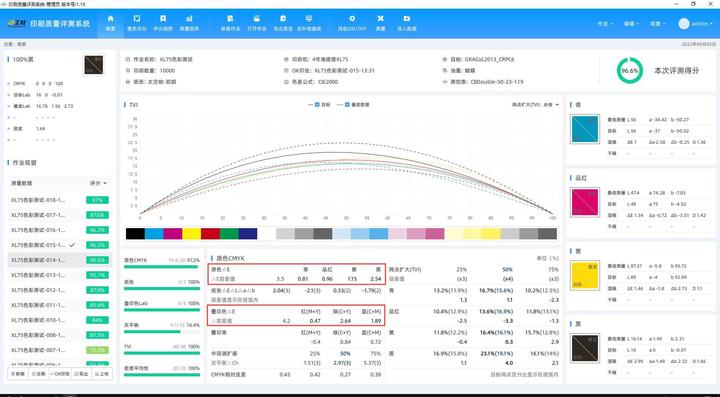Click the checkmark on the 015 row
The image size is (720, 397).
[72, 245]
